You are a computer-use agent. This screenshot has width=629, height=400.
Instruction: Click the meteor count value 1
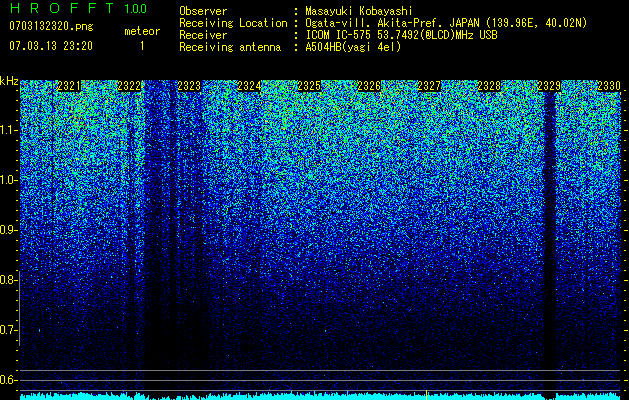(x=142, y=46)
